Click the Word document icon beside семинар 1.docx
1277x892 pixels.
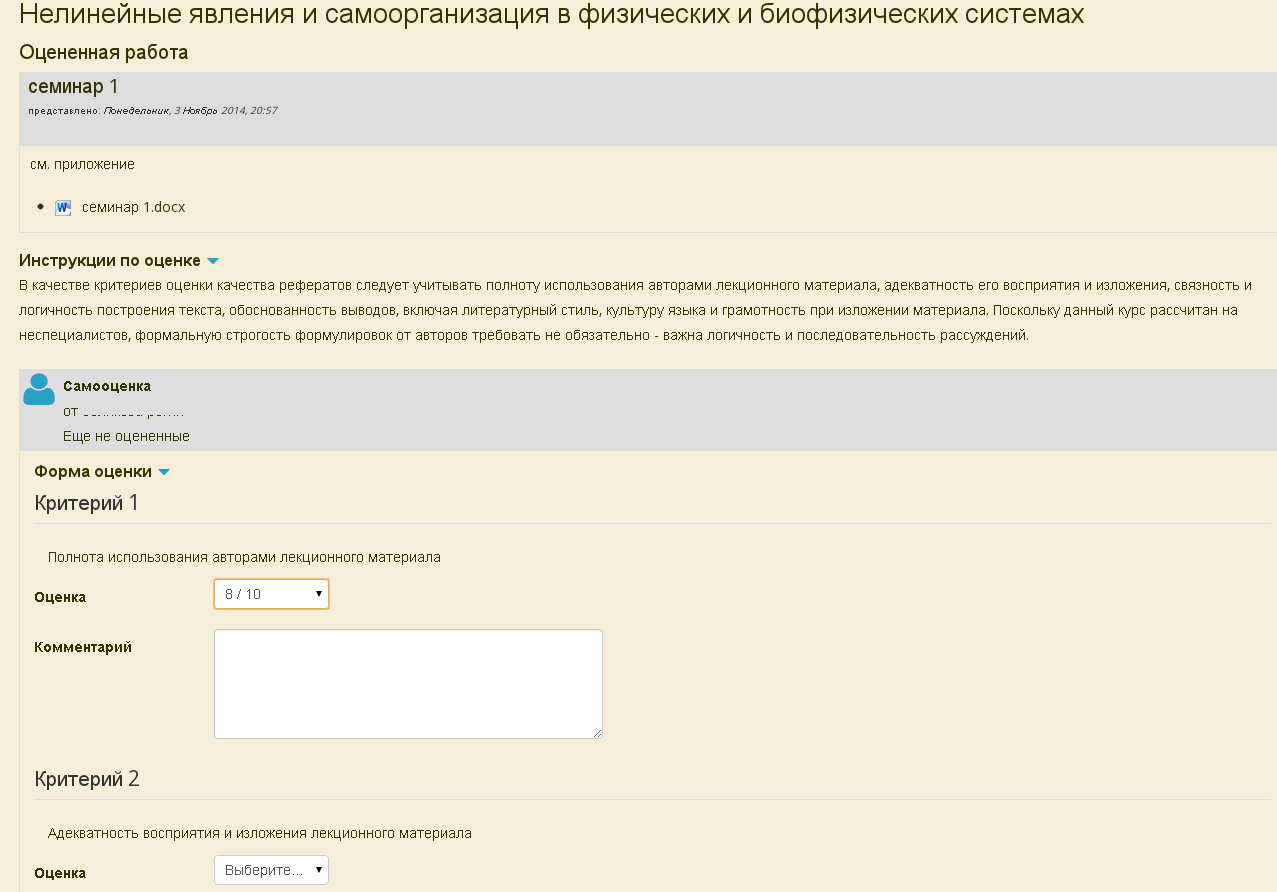[63, 208]
